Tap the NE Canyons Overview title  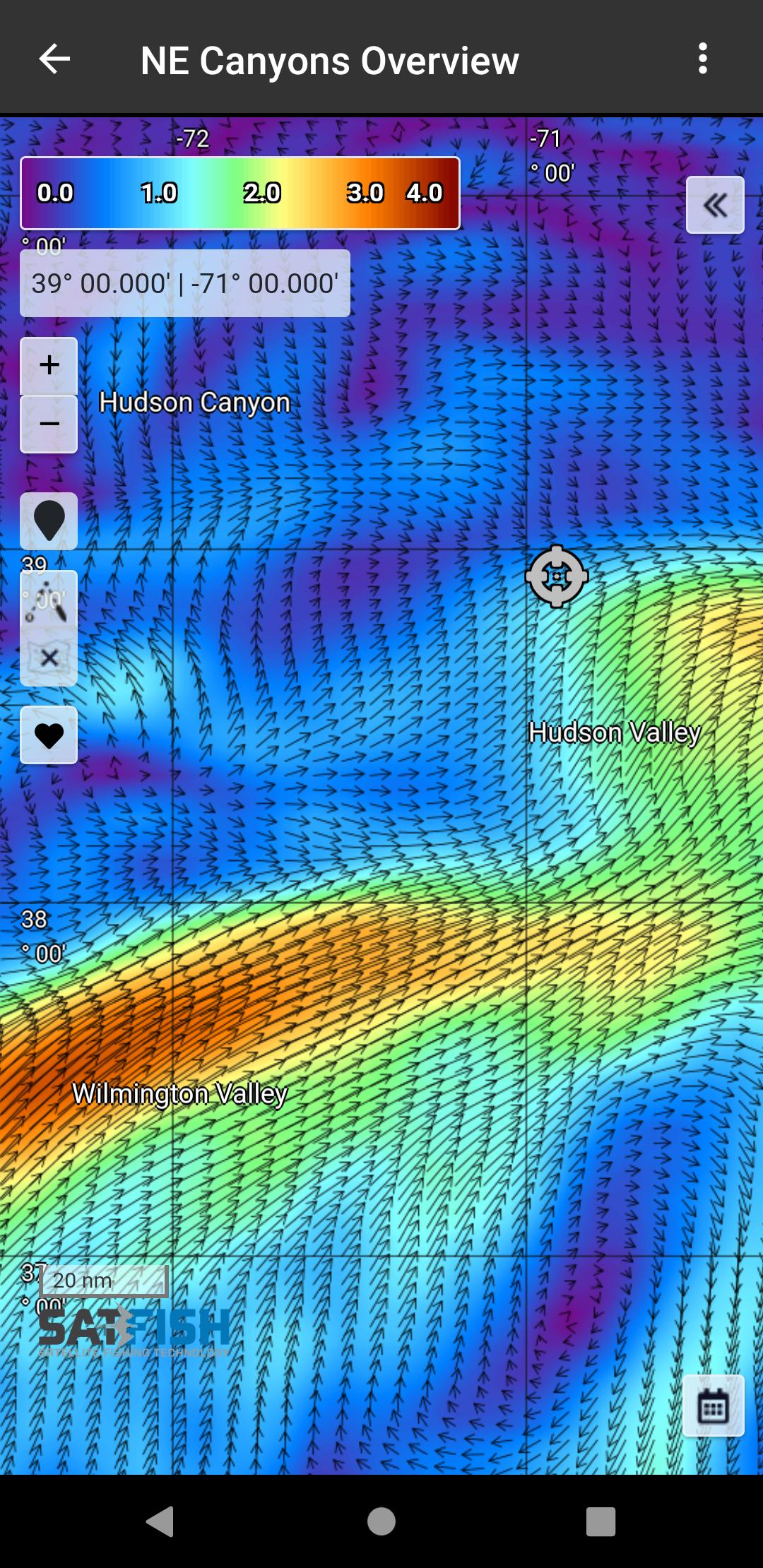tap(330, 60)
